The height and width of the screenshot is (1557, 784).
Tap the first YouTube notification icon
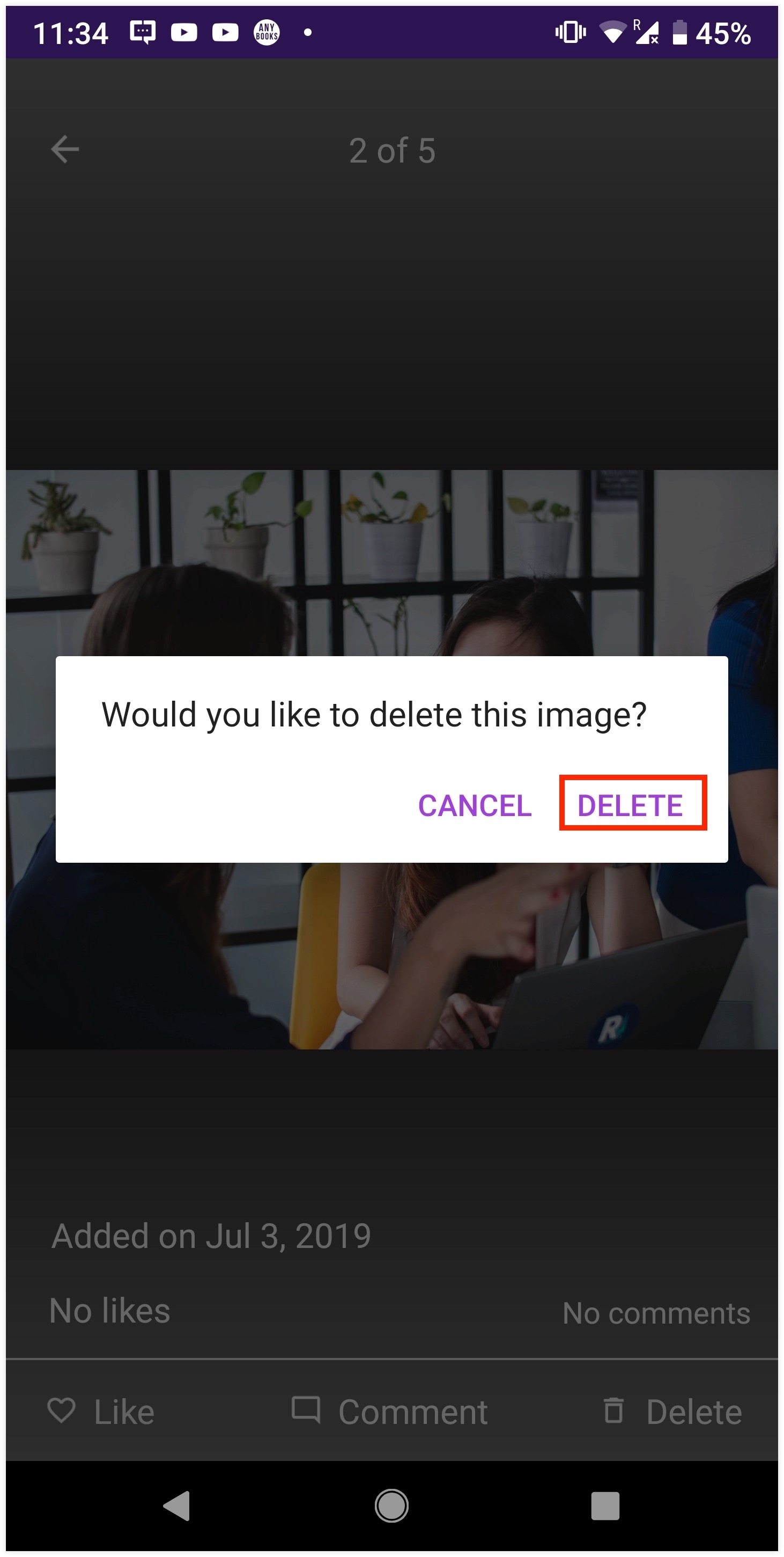click(184, 32)
